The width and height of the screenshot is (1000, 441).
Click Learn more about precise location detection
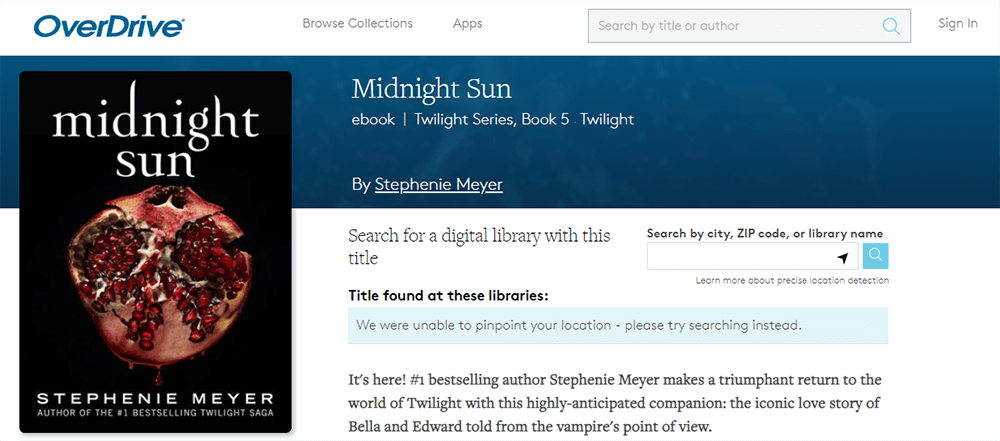pos(792,281)
